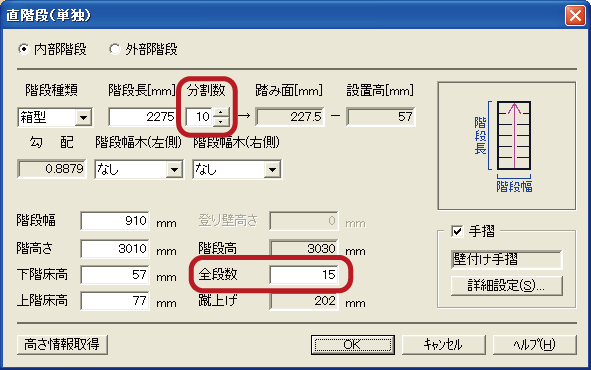The height and width of the screenshot is (370, 591).
Task: Click the 階高さ input field
Action: (115, 249)
